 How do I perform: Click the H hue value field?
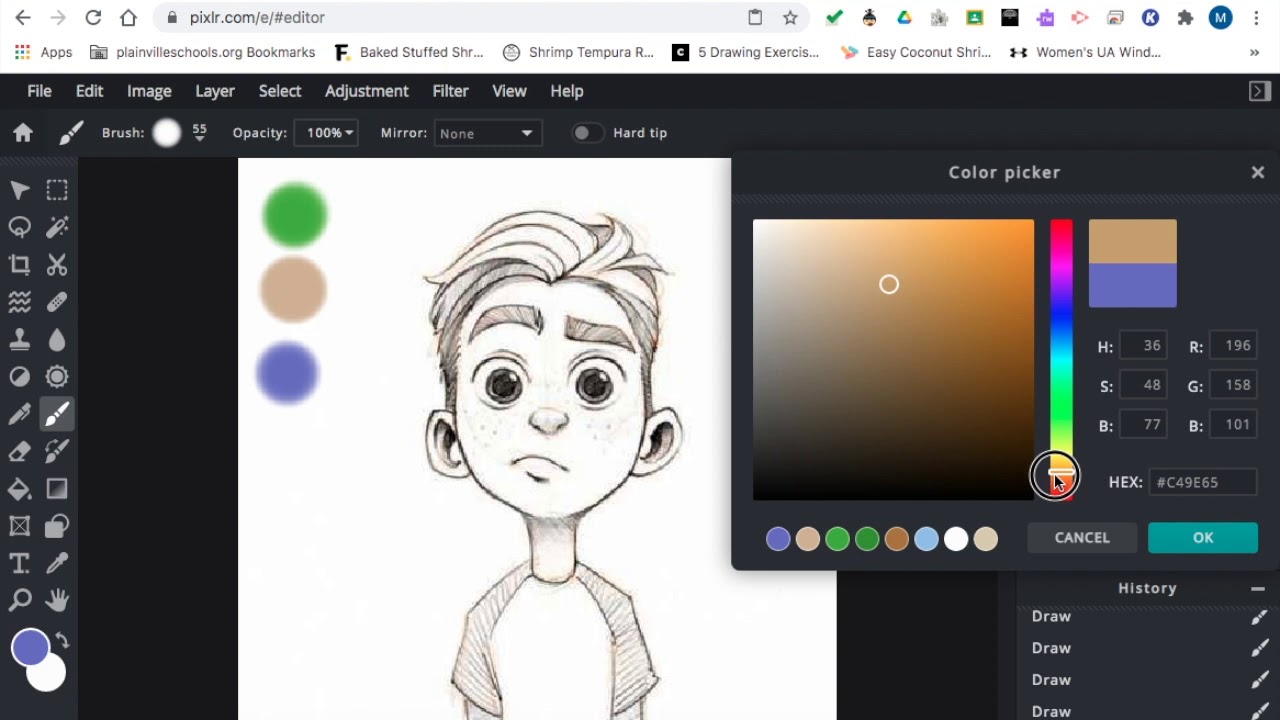pyautogui.click(x=1143, y=346)
